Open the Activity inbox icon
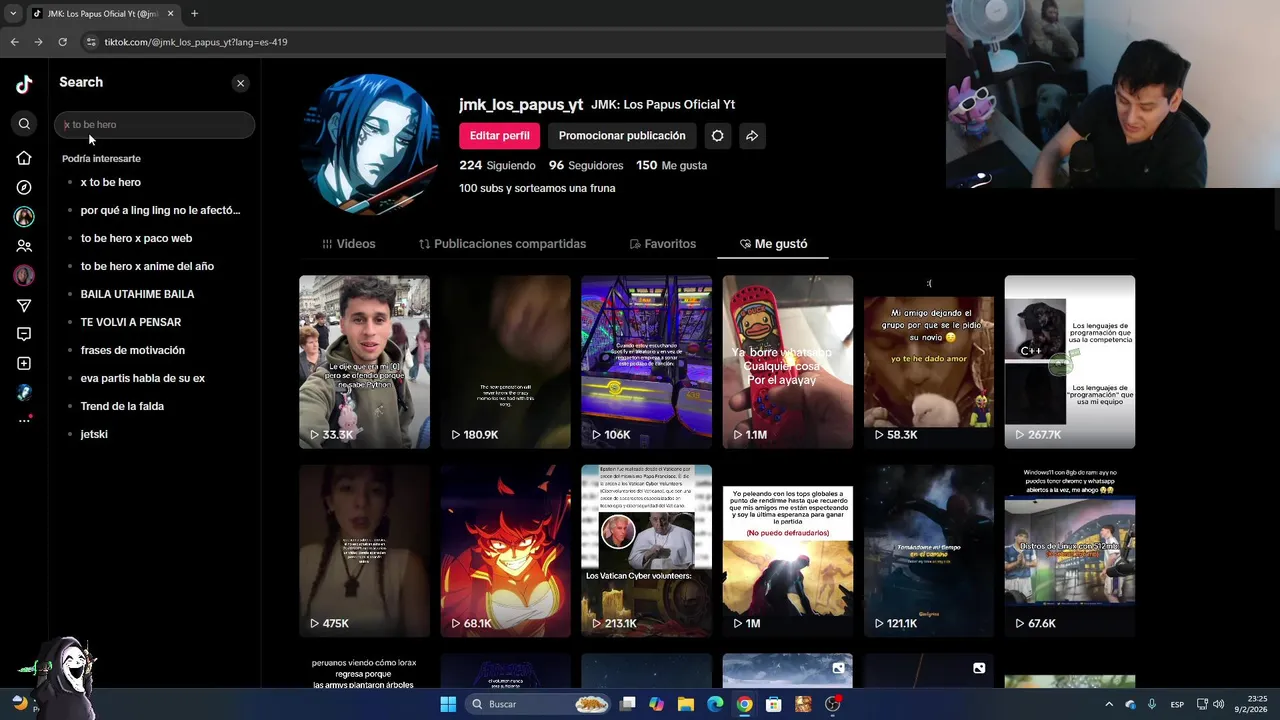 tap(24, 334)
